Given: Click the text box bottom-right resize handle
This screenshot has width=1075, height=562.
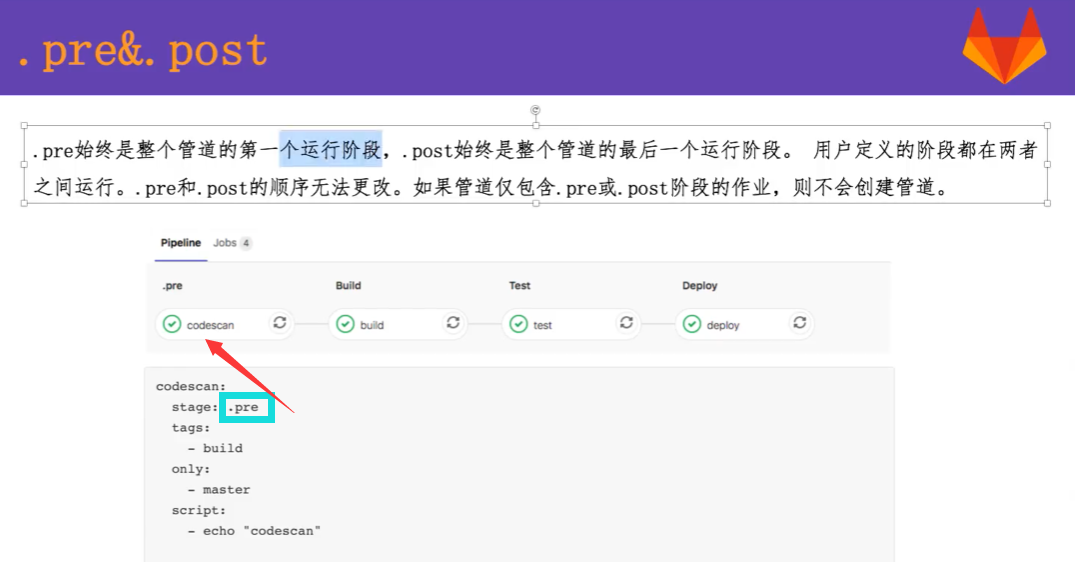Looking at the screenshot, I should (1048, 203).
